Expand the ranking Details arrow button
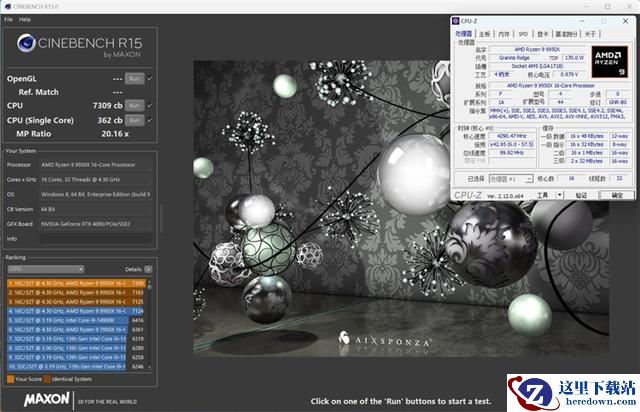Screen dimensions: 640x412 click(x=148, y=269)
